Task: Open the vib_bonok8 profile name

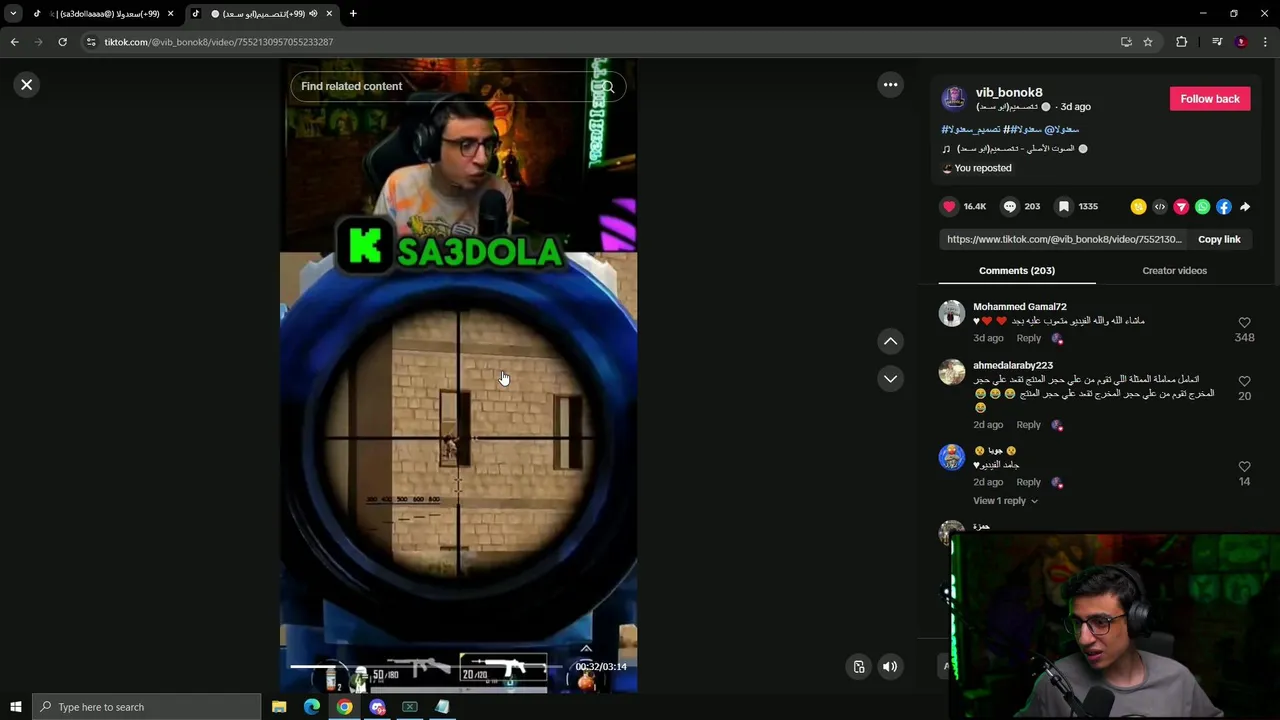Action: (1009, 92)
